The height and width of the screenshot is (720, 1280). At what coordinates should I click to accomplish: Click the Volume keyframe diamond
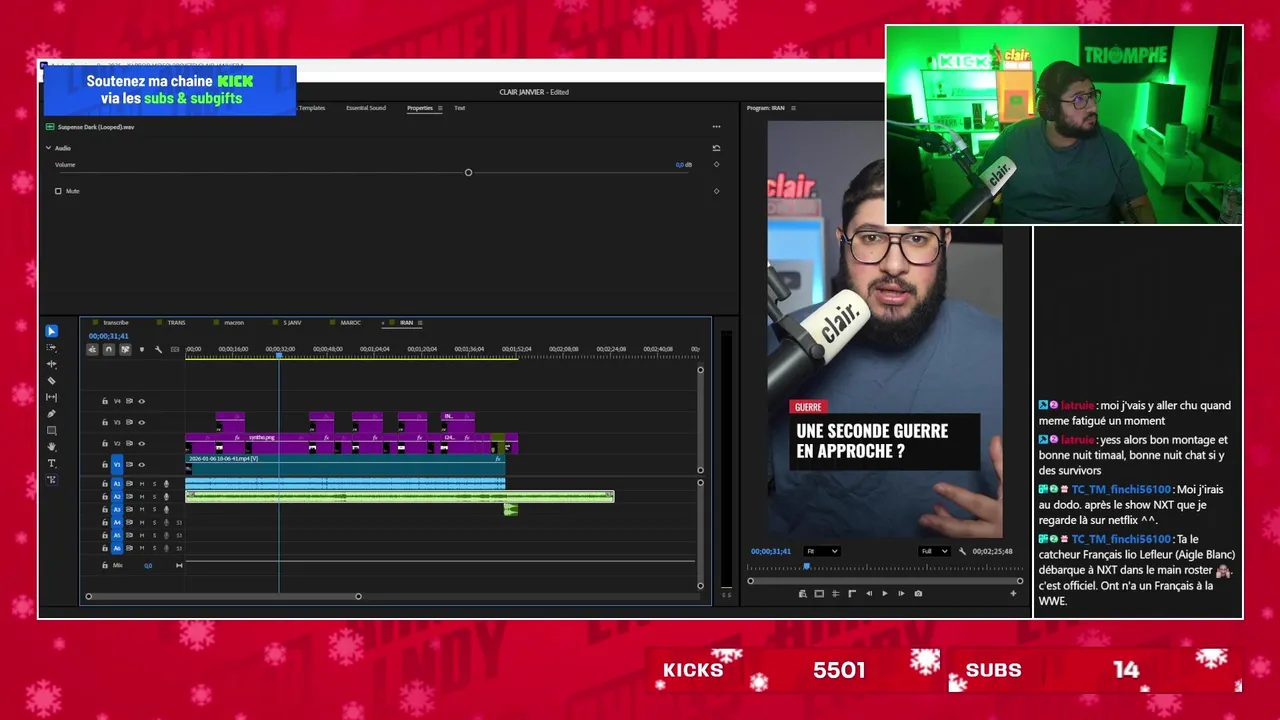click(716, 164)
